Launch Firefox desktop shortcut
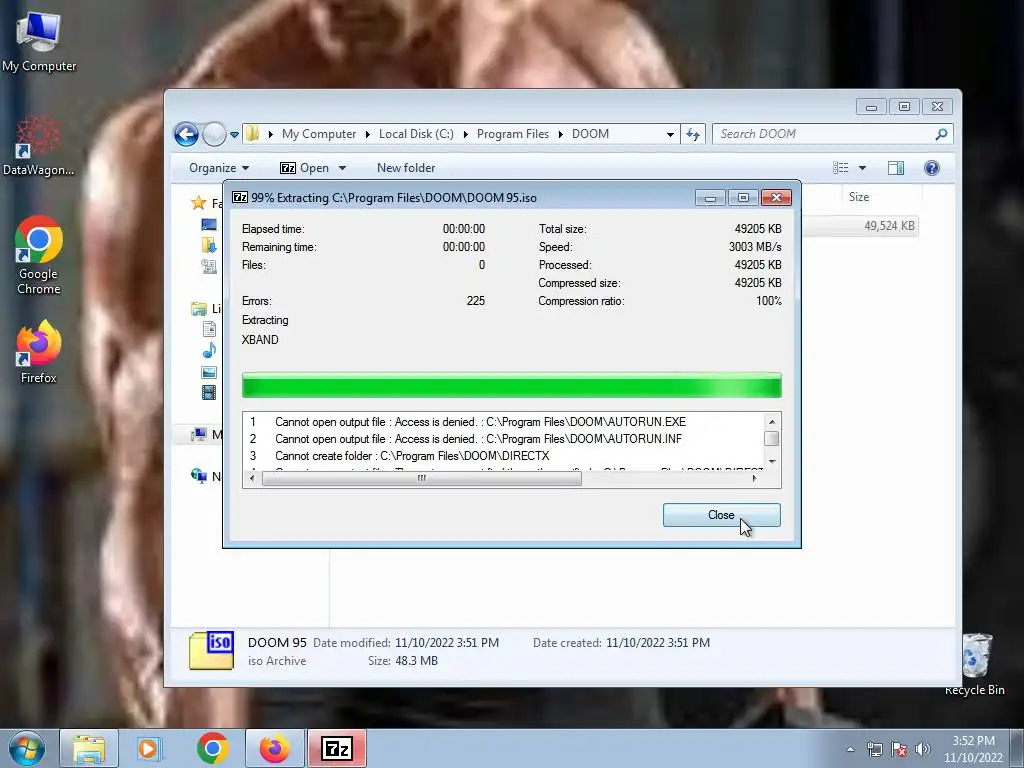 click(x=39, y=351)
